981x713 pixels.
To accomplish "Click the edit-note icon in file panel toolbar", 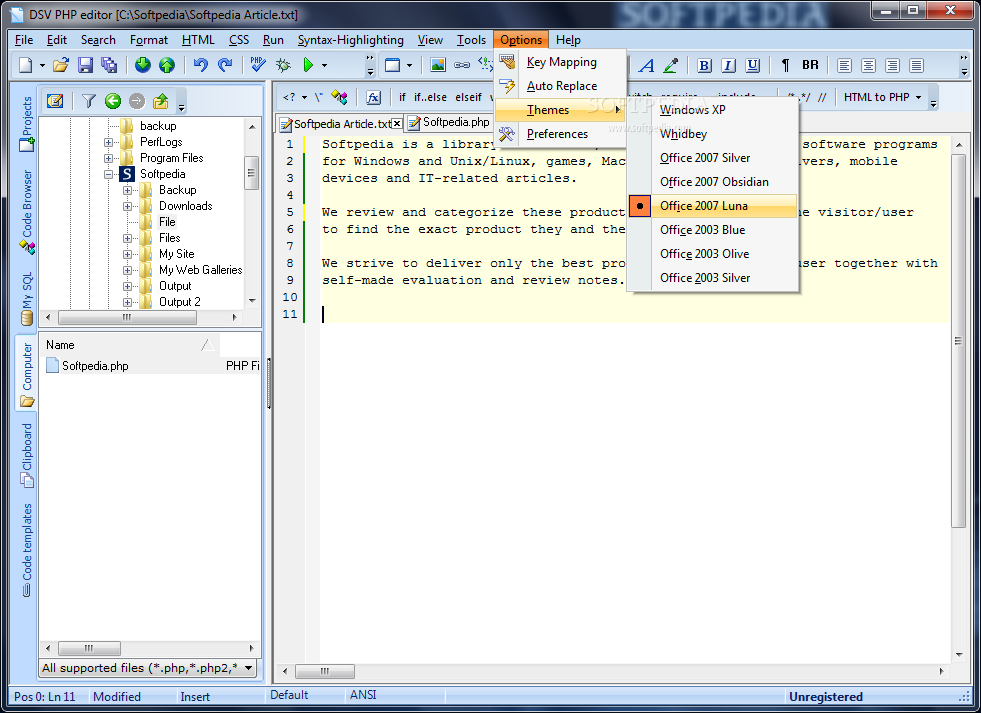I will (55, 101).
